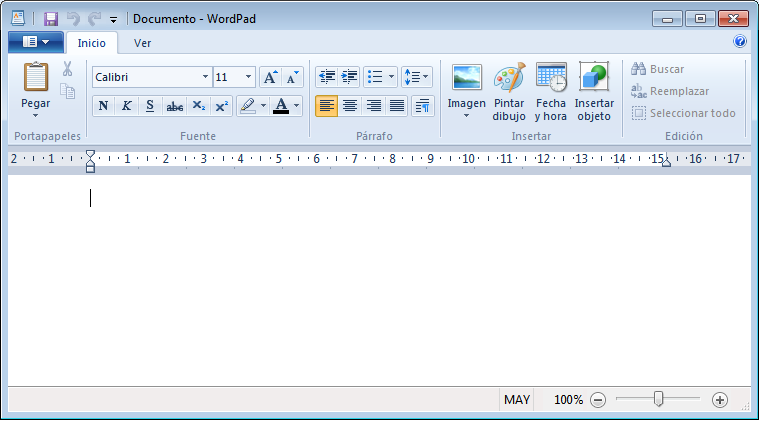Click the Insertar objeto icon

[x=594, y=78]
